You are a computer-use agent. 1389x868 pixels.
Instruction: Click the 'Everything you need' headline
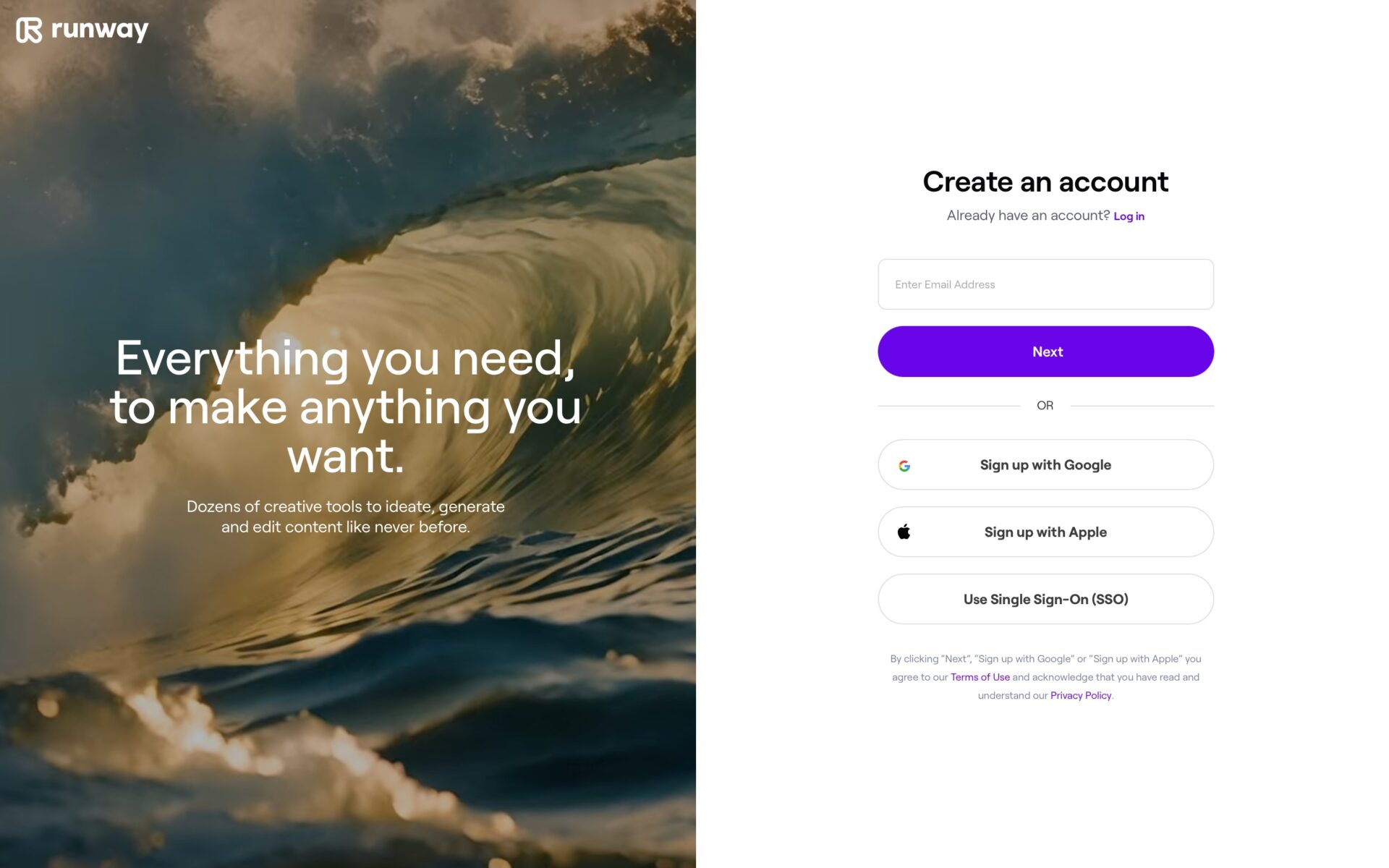tap(346, 407)
